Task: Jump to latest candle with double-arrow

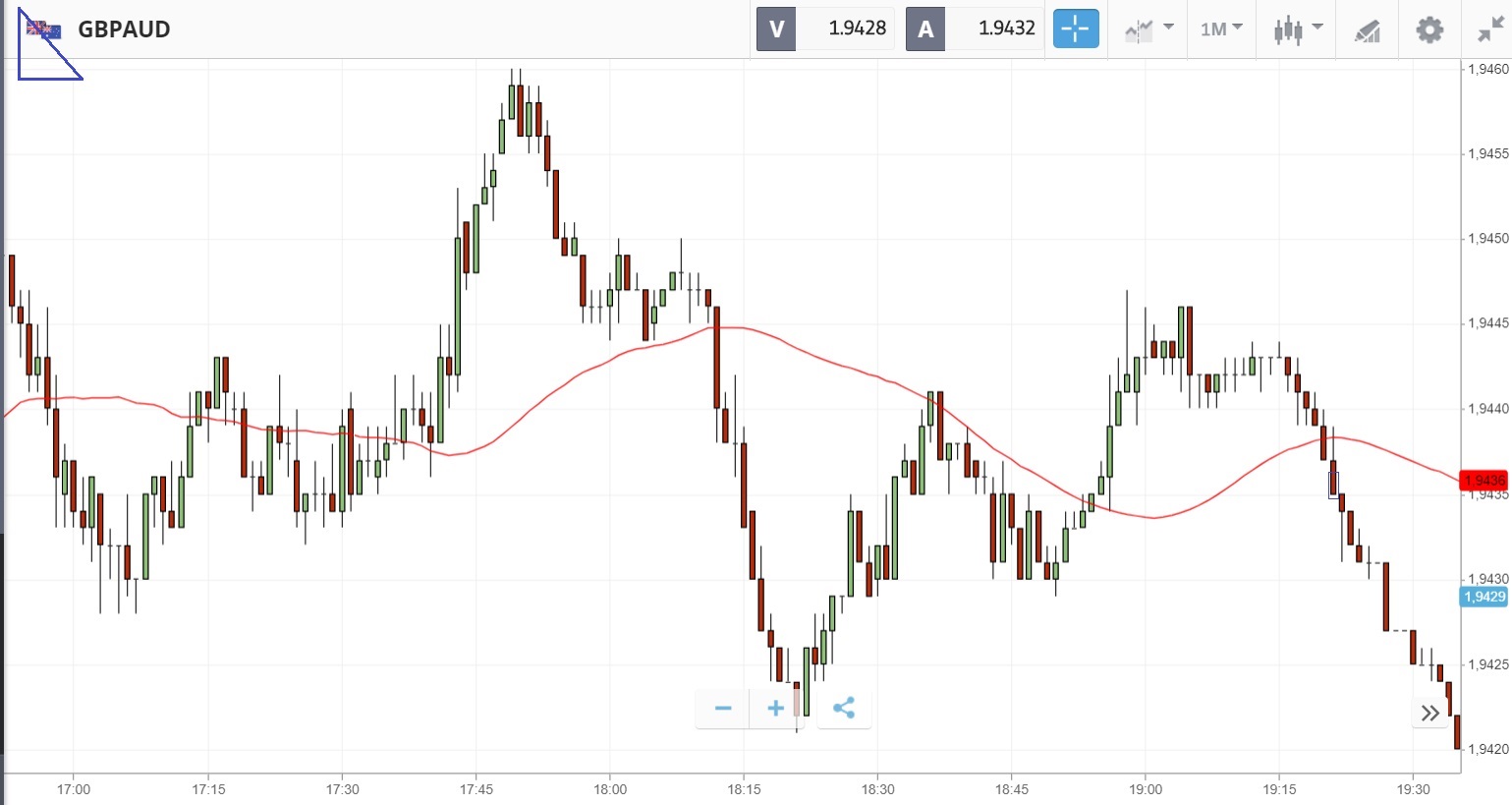Action: point(1429,713)
